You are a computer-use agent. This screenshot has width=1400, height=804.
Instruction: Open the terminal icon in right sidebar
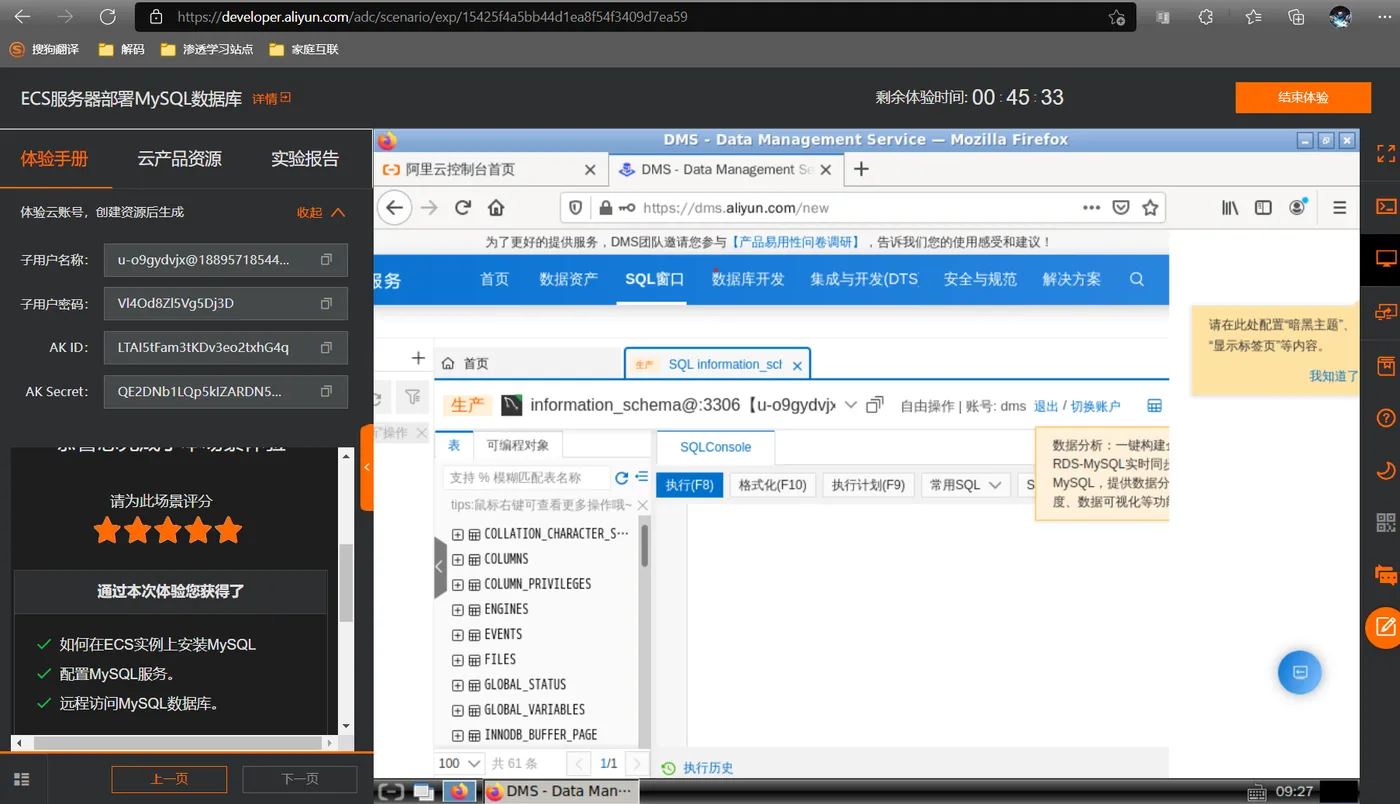[x=1386, y=207]
